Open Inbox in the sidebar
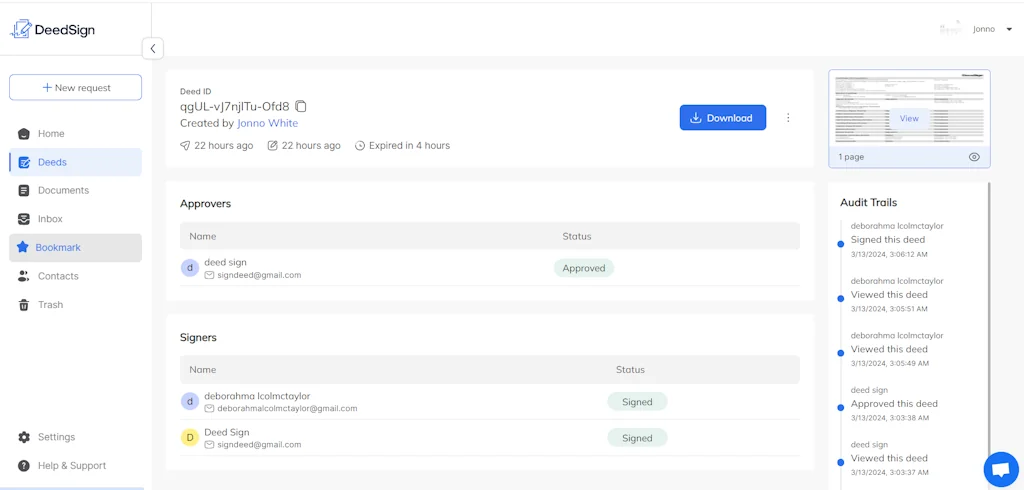1024x490 pixels. click(x=76, y=219)
